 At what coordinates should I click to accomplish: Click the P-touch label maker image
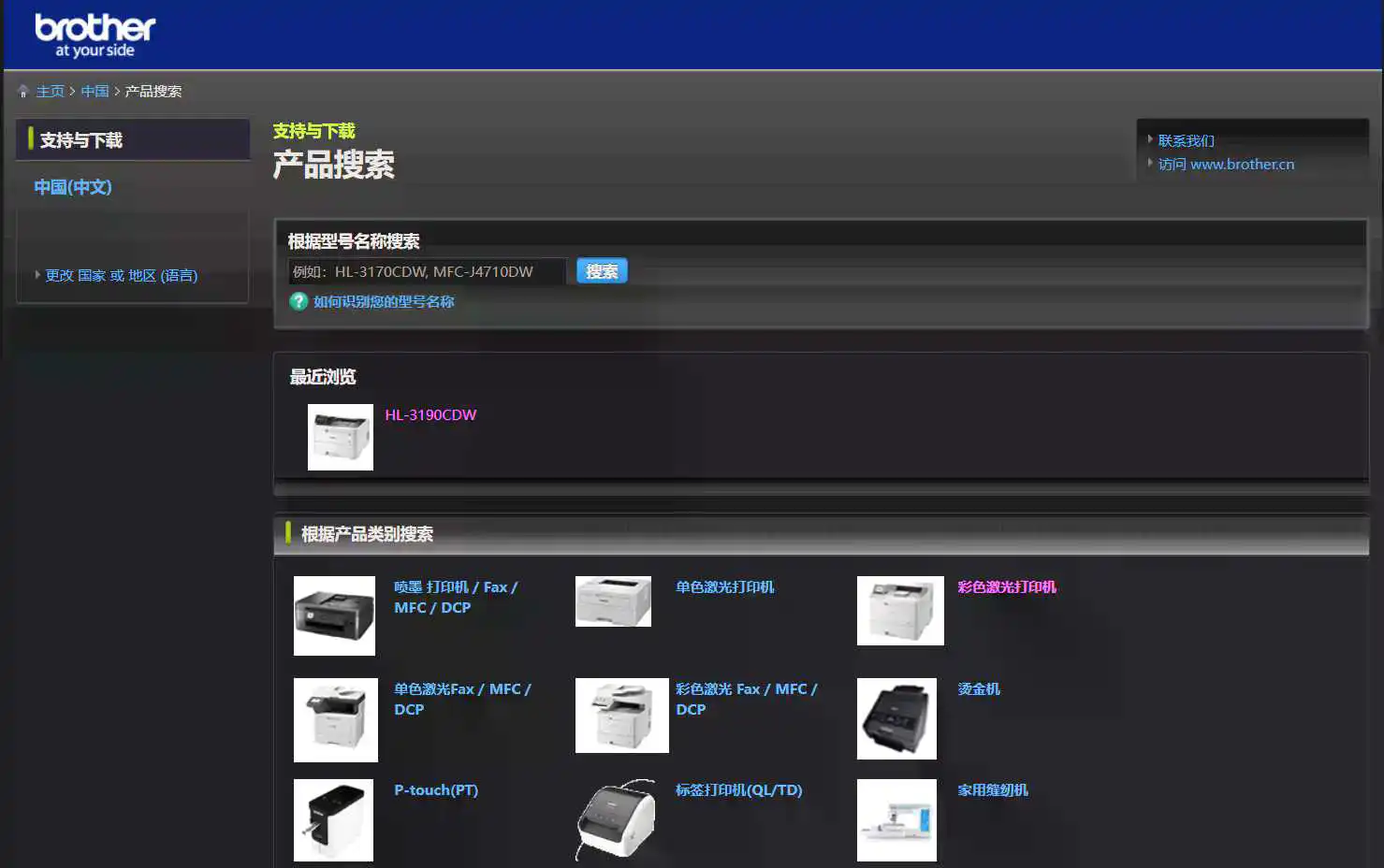coord(333,820)
